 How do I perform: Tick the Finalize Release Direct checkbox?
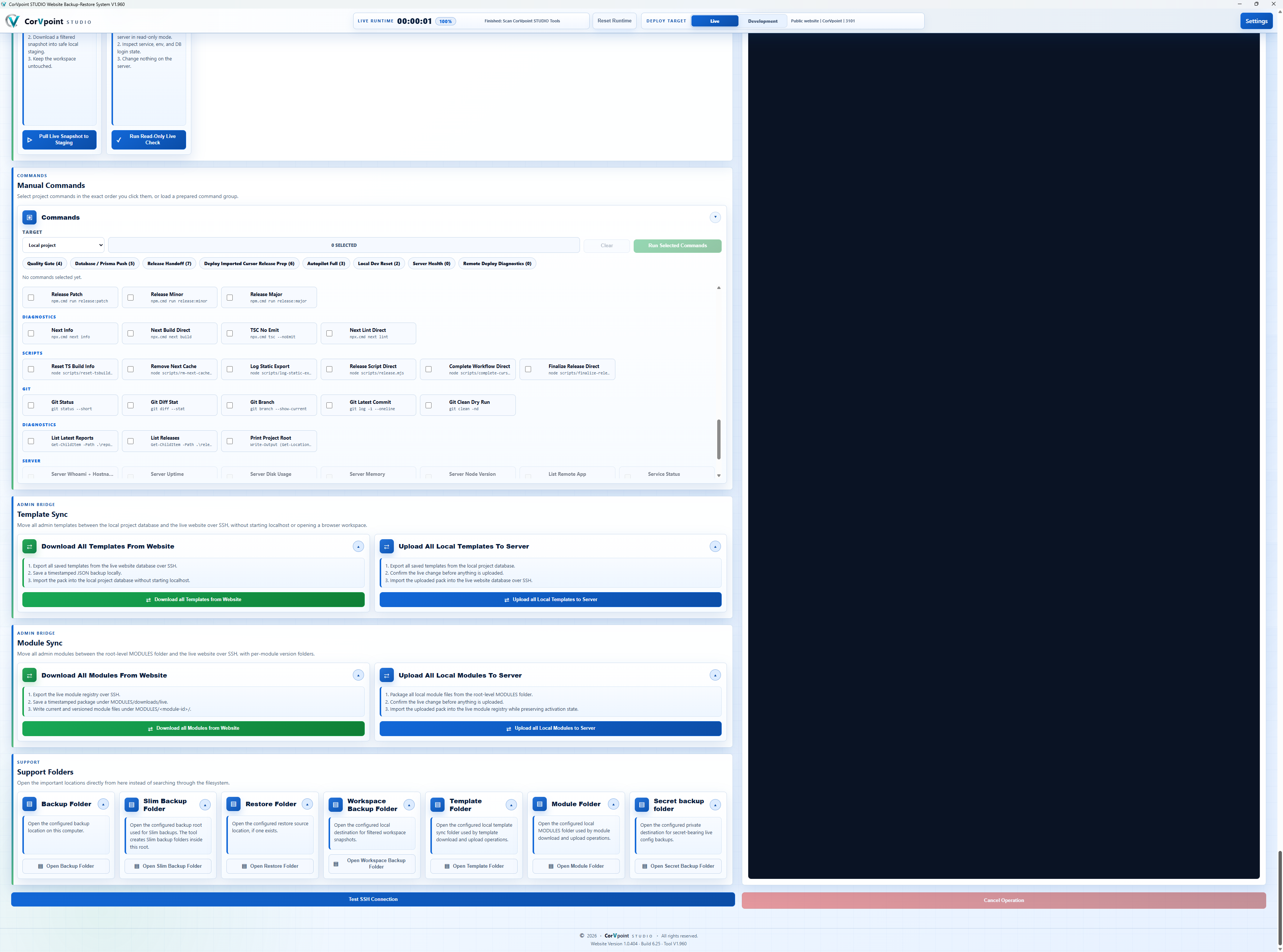[528, 370]
